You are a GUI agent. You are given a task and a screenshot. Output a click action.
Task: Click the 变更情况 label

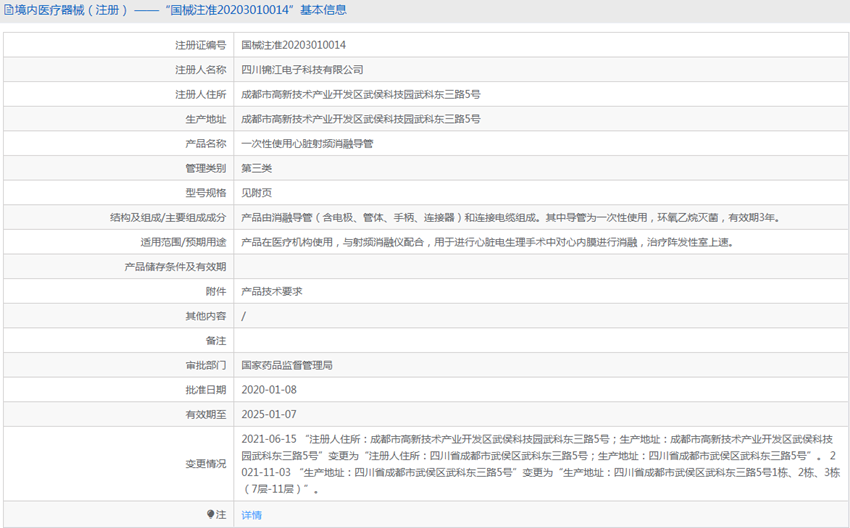tap(205, 463)
